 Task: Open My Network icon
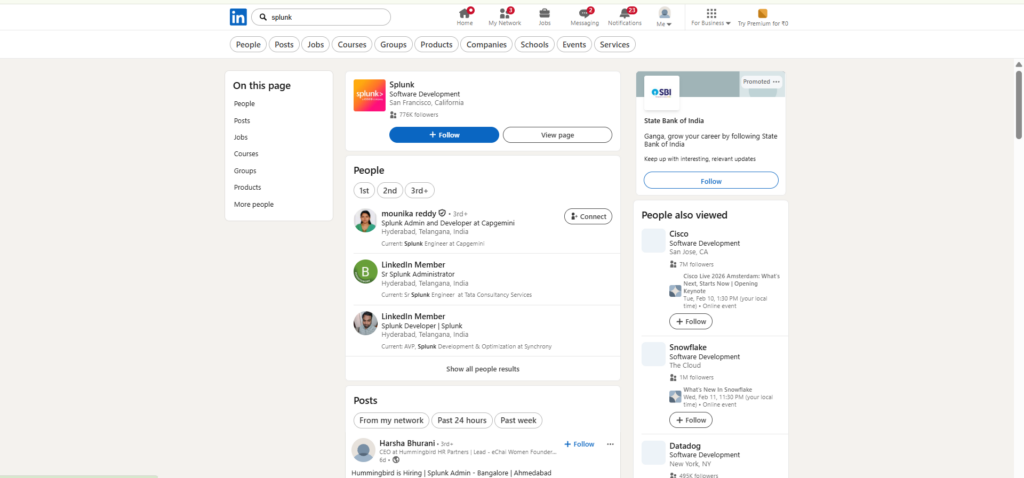tap(504, 13)
